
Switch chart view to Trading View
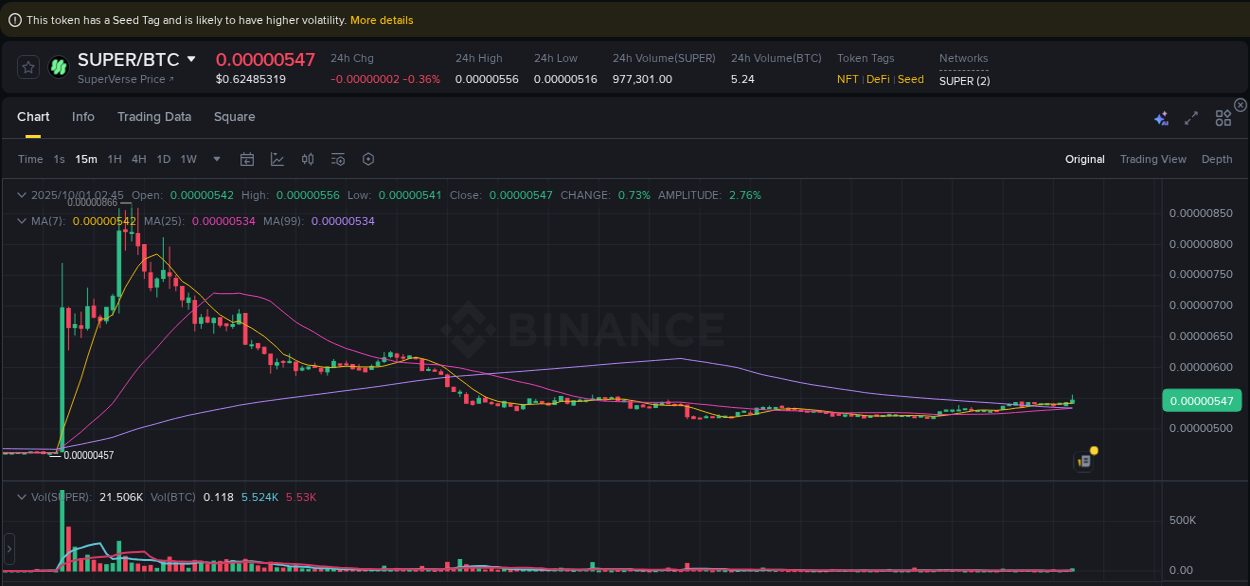pyautogui.click(x=1152, y=159)
